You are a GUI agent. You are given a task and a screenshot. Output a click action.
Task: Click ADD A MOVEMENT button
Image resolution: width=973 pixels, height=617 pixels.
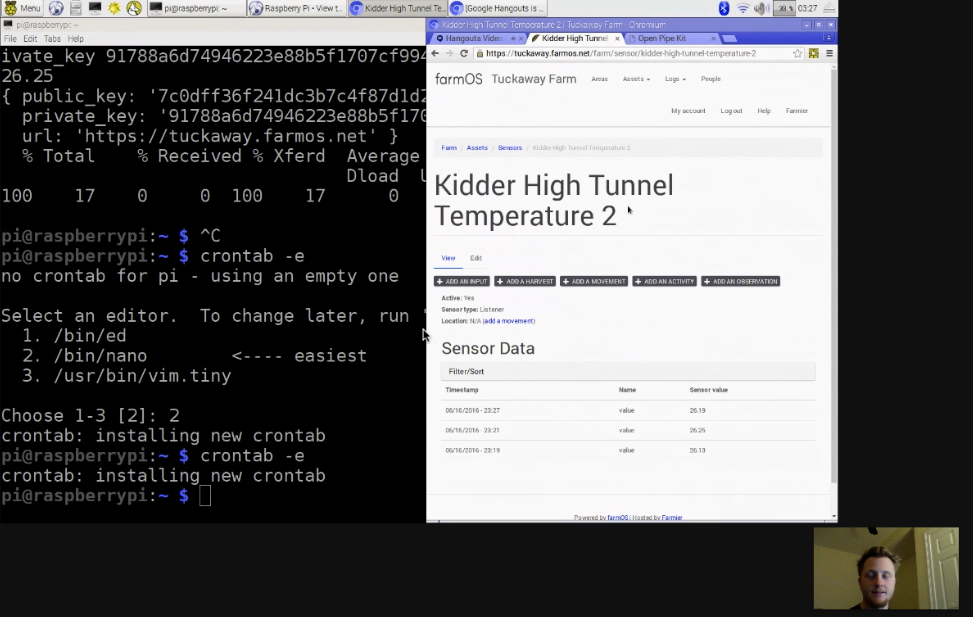(594, 281)
